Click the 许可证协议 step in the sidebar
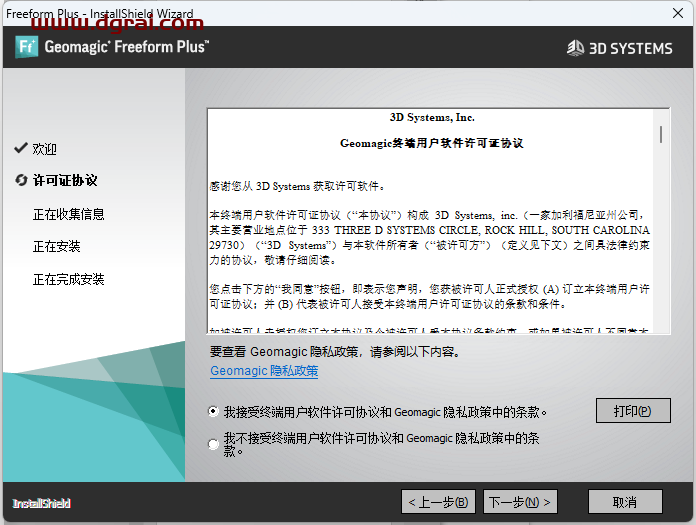 click(65, 180)
